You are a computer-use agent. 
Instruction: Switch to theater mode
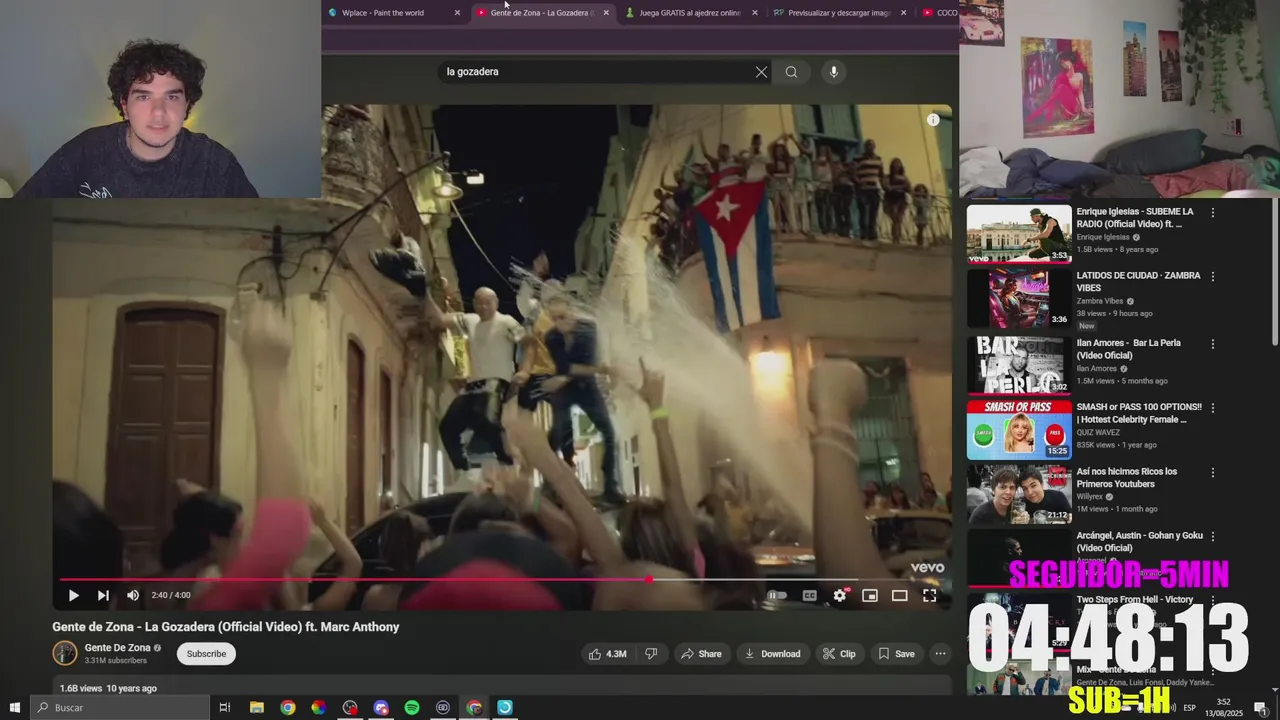pyautogui.click(x=899, y=595)
